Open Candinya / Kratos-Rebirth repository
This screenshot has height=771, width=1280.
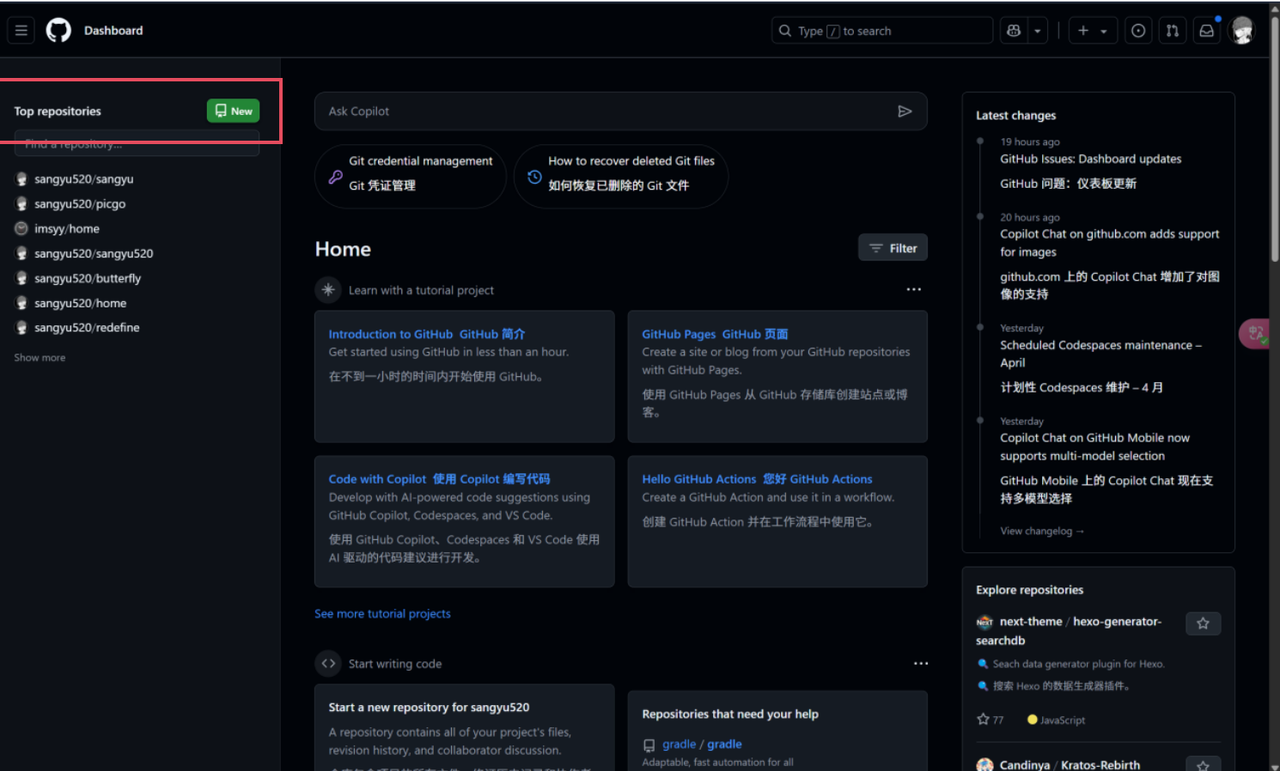click(x=1070, y=765)
